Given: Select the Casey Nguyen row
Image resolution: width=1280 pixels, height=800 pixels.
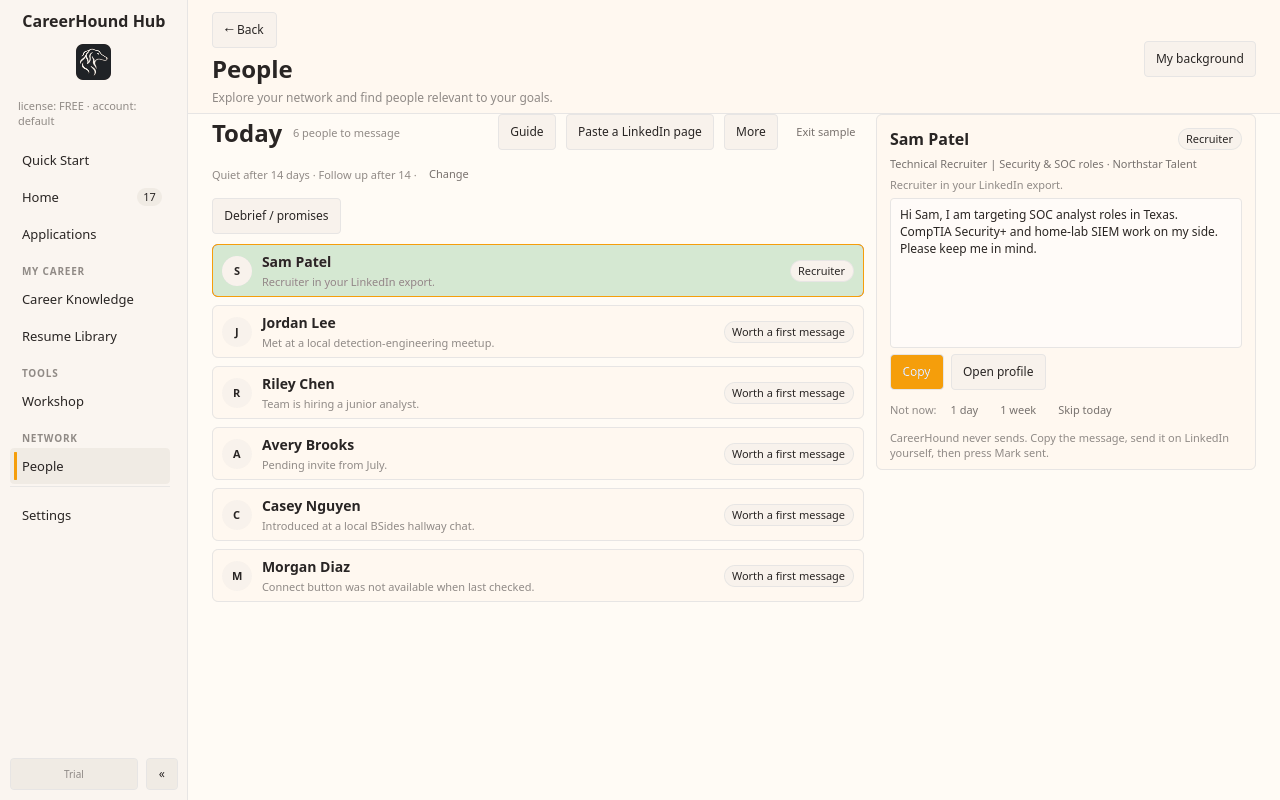Looking at the screenshot, I should (538, 515).
